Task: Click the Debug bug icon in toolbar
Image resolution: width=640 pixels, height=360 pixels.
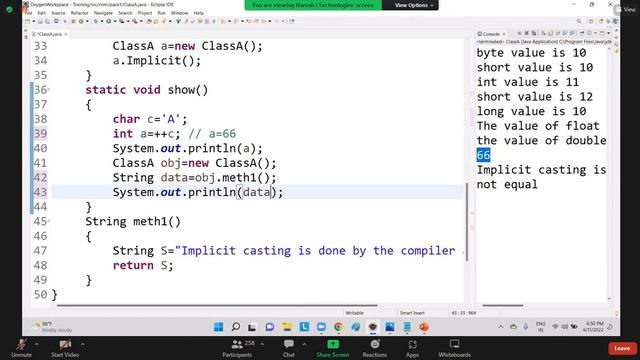Action: click(x=96, y=21)
